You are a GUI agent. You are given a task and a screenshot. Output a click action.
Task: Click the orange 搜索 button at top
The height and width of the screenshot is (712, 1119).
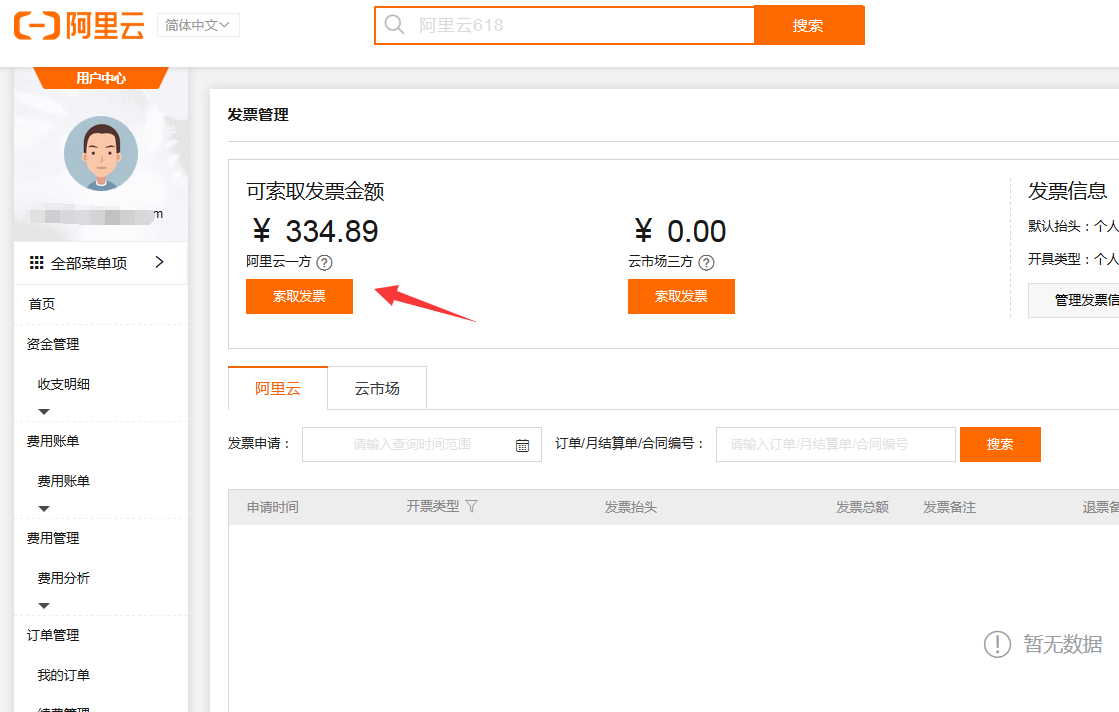click(808, 25)
